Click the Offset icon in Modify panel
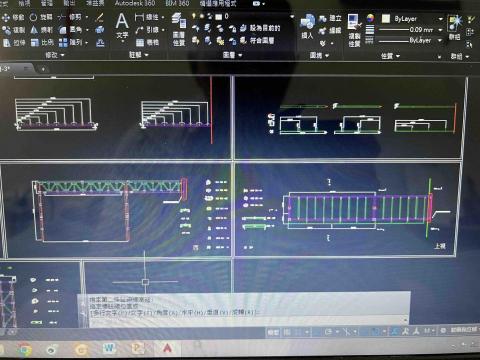This screenshot has height=360, width=480. pos(100,42)
